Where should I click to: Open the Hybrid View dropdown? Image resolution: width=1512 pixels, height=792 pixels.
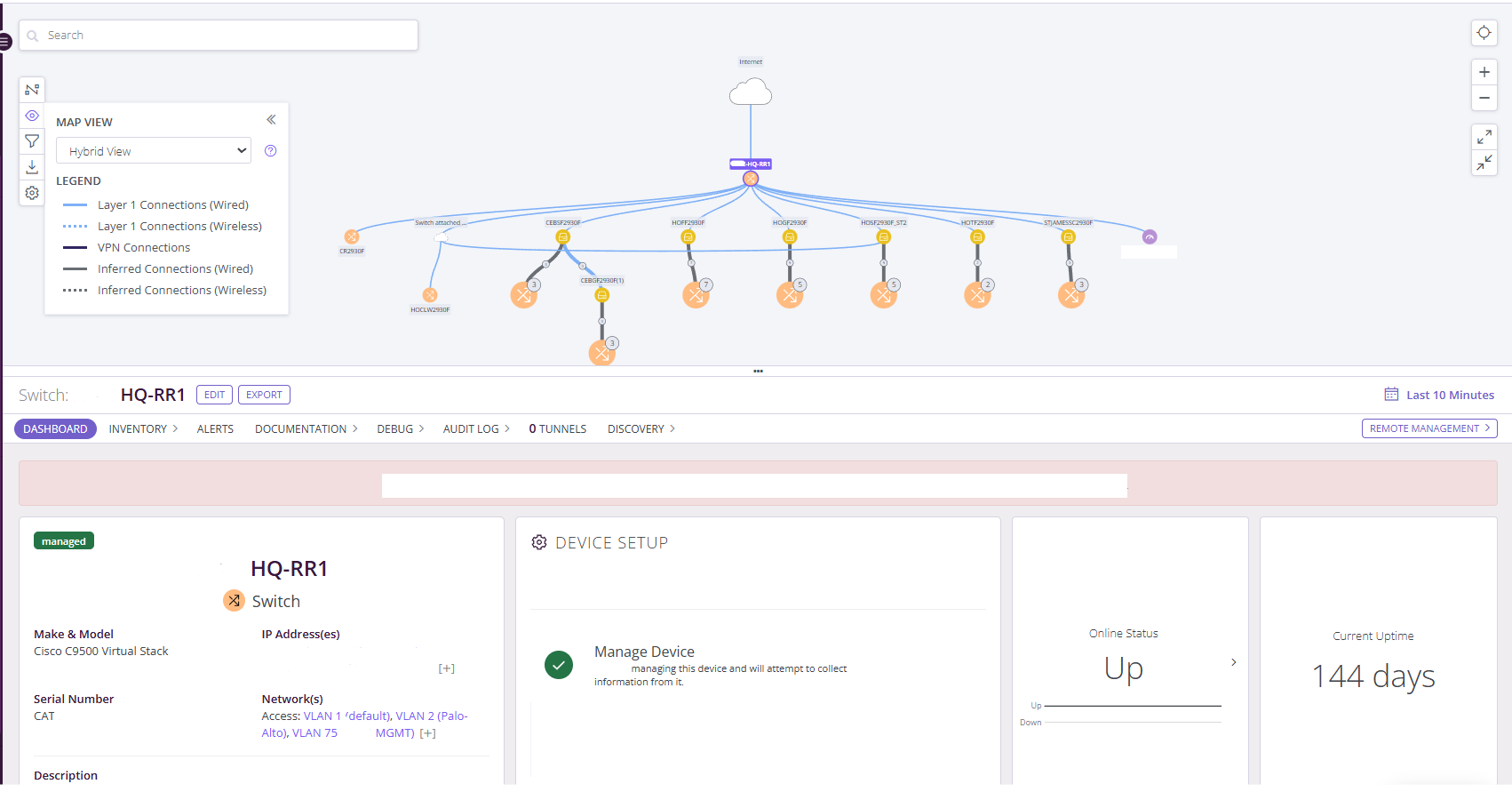pyautogui.click(x=154, y=151)
